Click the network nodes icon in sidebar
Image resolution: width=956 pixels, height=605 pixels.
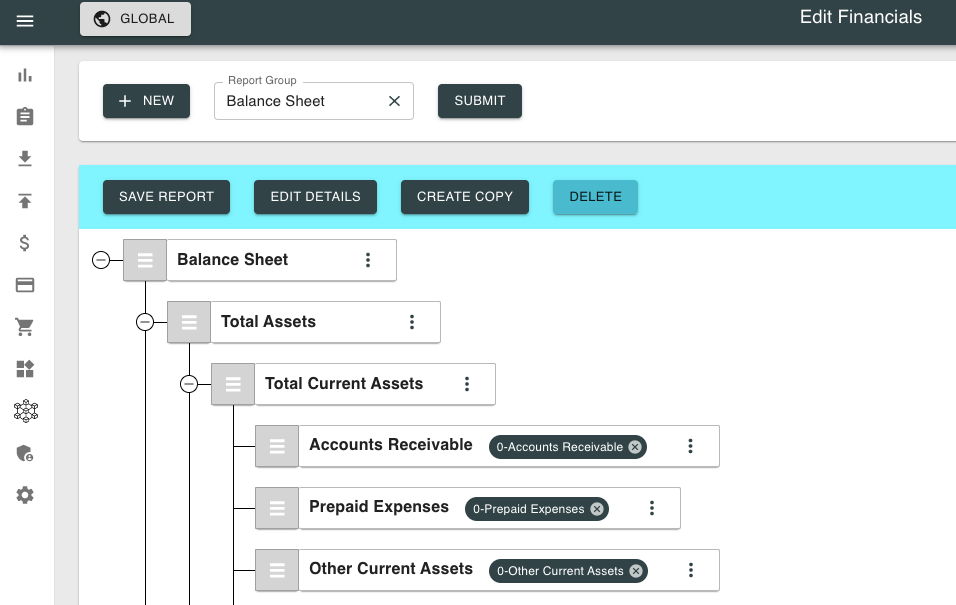coord(25,410)
